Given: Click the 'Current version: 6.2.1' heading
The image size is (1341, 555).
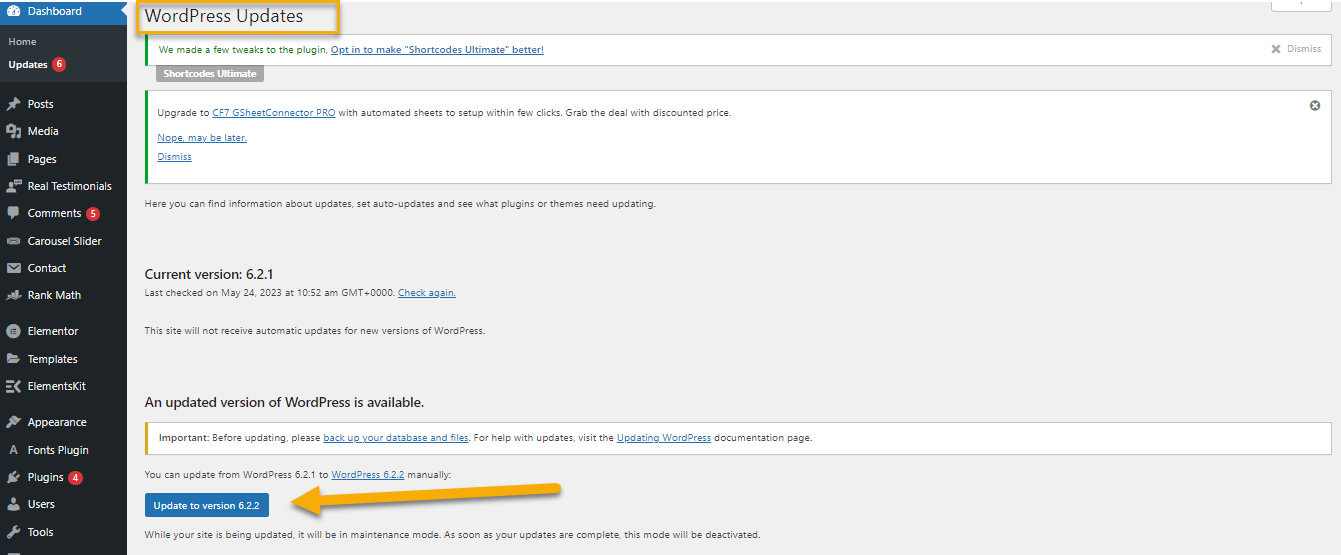Looking at the screenshot, I should (x=207, y=274).
